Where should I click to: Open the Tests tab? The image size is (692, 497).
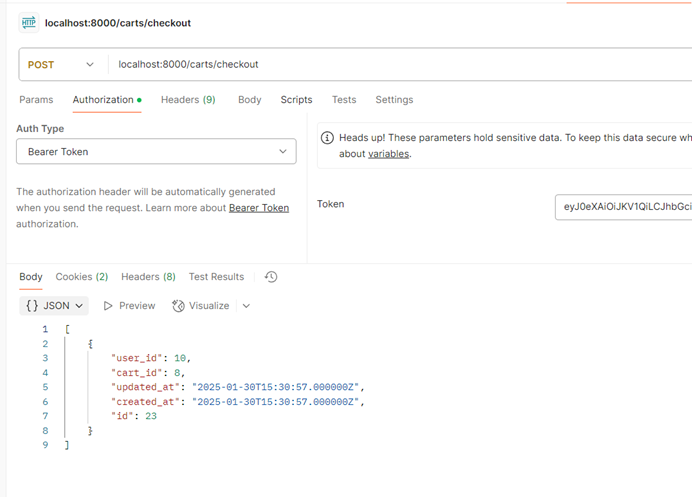point(344,100)
